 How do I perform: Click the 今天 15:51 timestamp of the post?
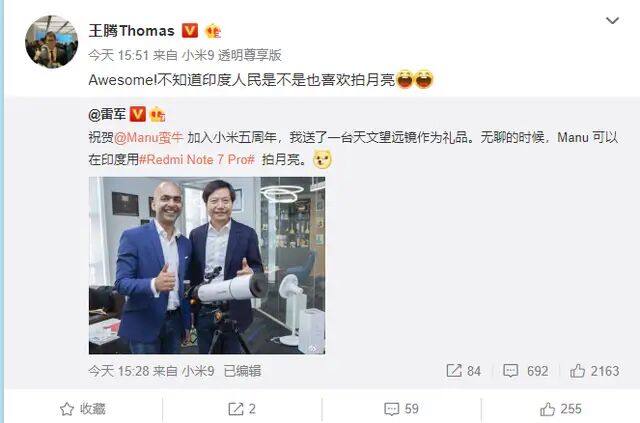tap(118, 55)
